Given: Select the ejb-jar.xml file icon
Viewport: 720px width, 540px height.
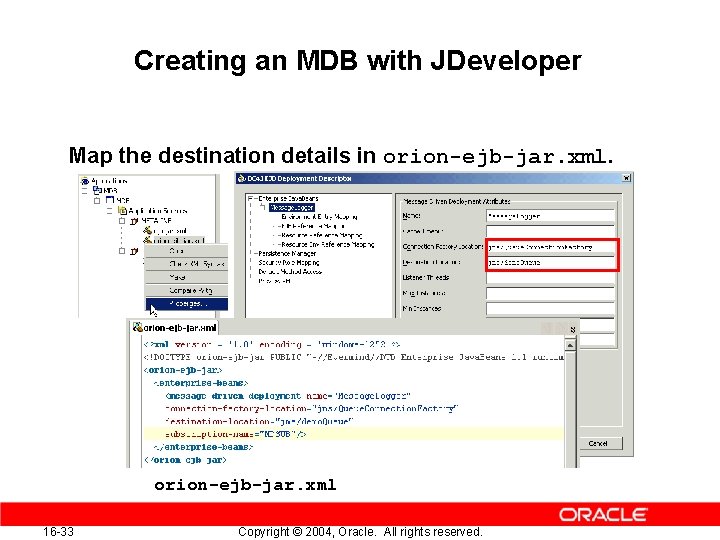Looking at the screenshot, I should pos(147,231).
